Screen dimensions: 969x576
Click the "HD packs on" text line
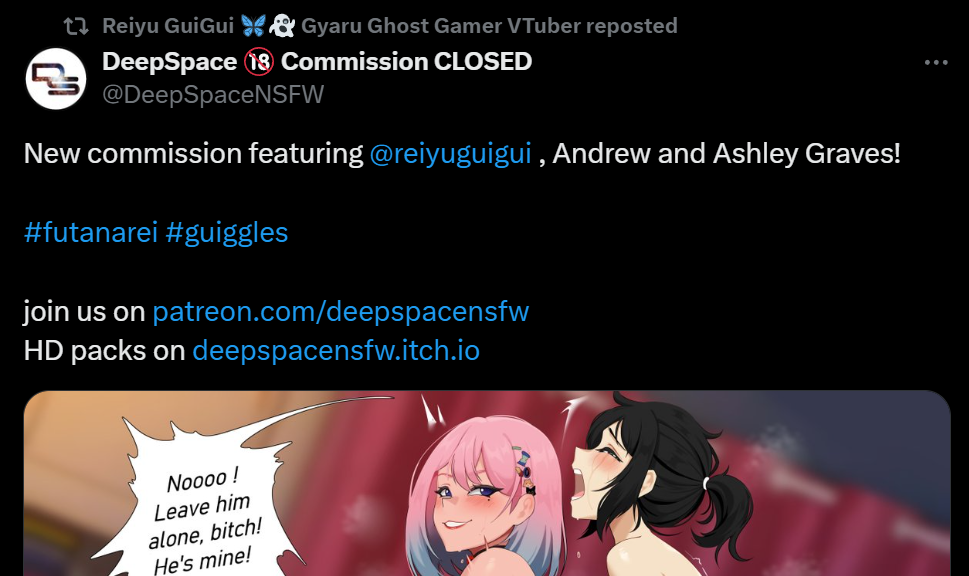click(104, 350)
